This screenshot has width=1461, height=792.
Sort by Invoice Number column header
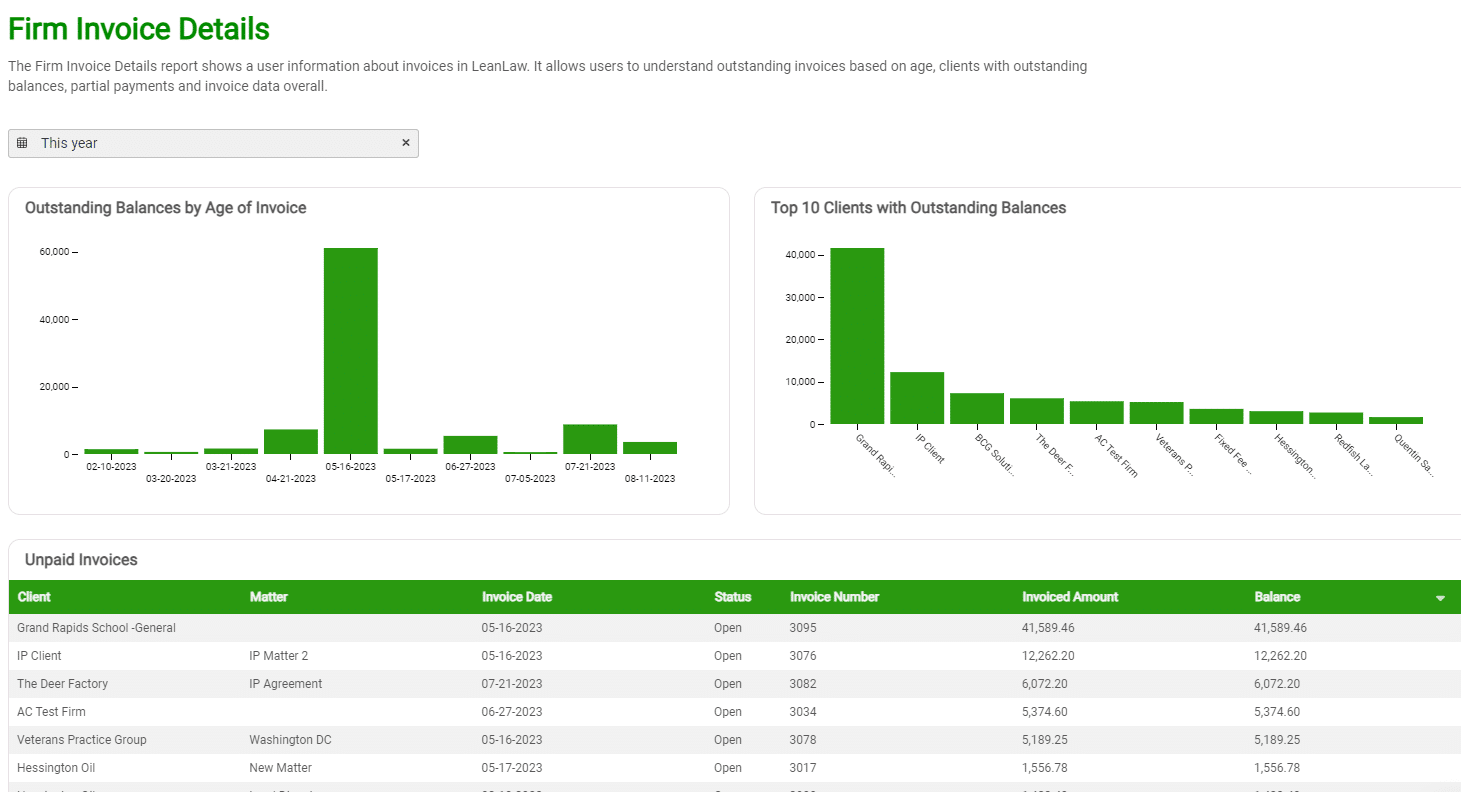click(834, 597)
